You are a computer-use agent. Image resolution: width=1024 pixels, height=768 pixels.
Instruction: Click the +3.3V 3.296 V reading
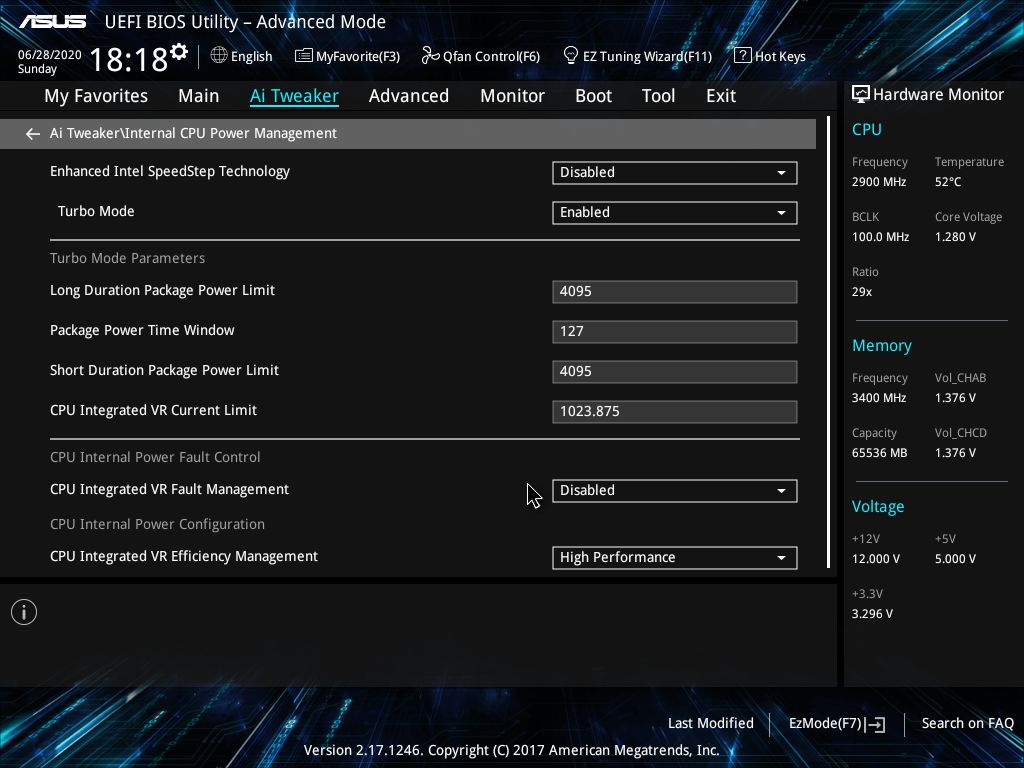(x=872, y=614)
